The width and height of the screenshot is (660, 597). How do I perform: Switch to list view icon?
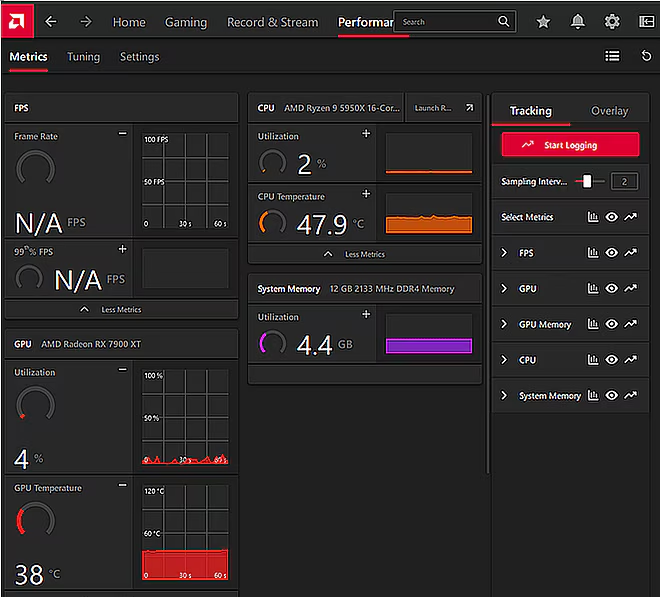(612, 56)
